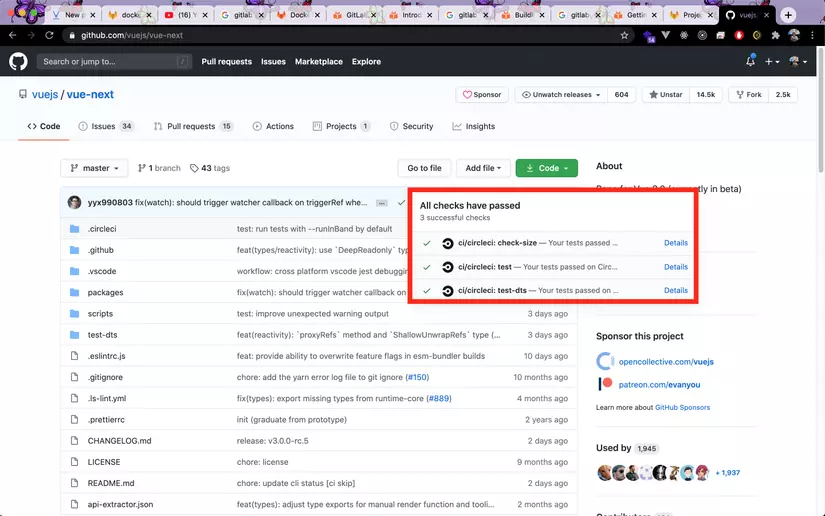Open the #150 issue link

(x=417, y=377)
